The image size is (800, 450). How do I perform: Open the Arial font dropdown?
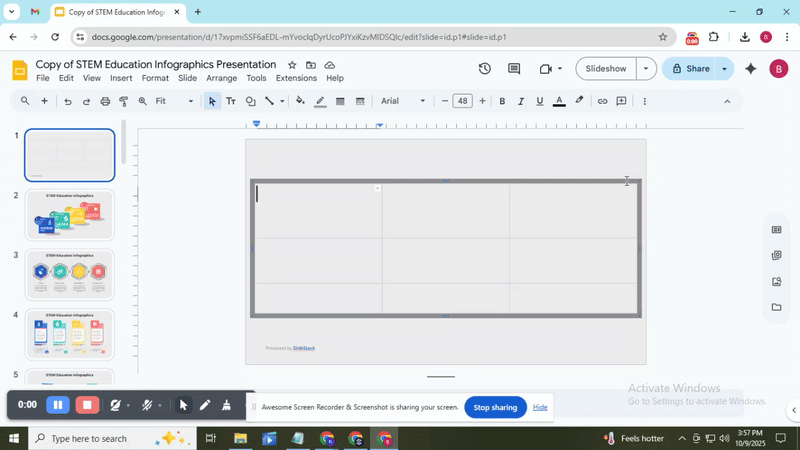point(403,101)
